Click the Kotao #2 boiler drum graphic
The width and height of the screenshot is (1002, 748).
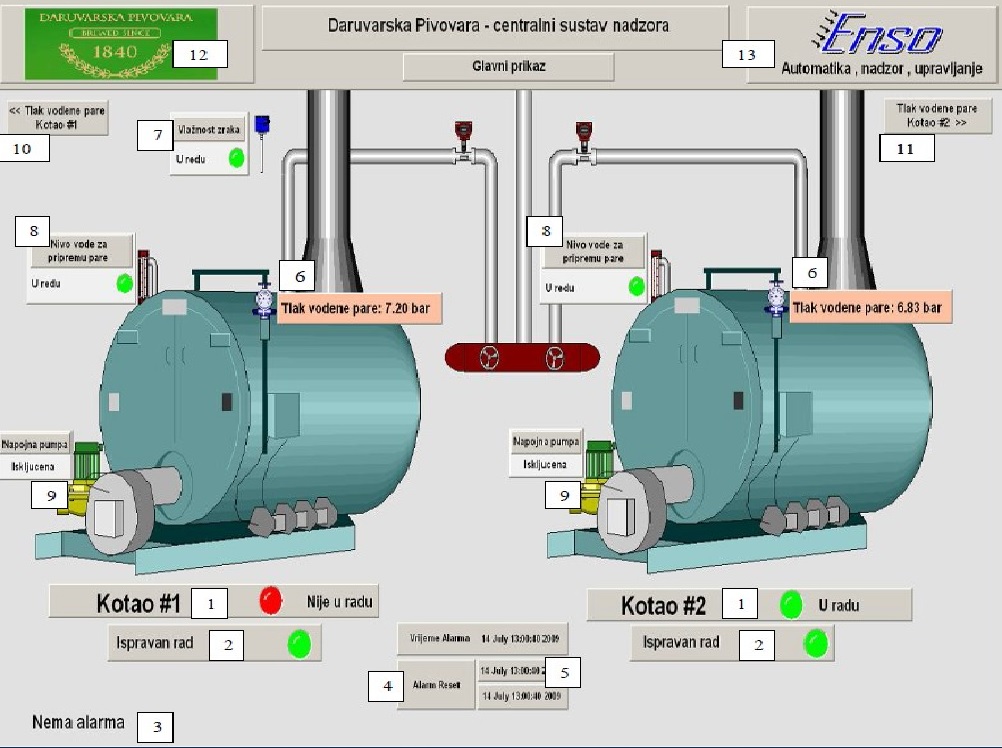tap(773, 409)
